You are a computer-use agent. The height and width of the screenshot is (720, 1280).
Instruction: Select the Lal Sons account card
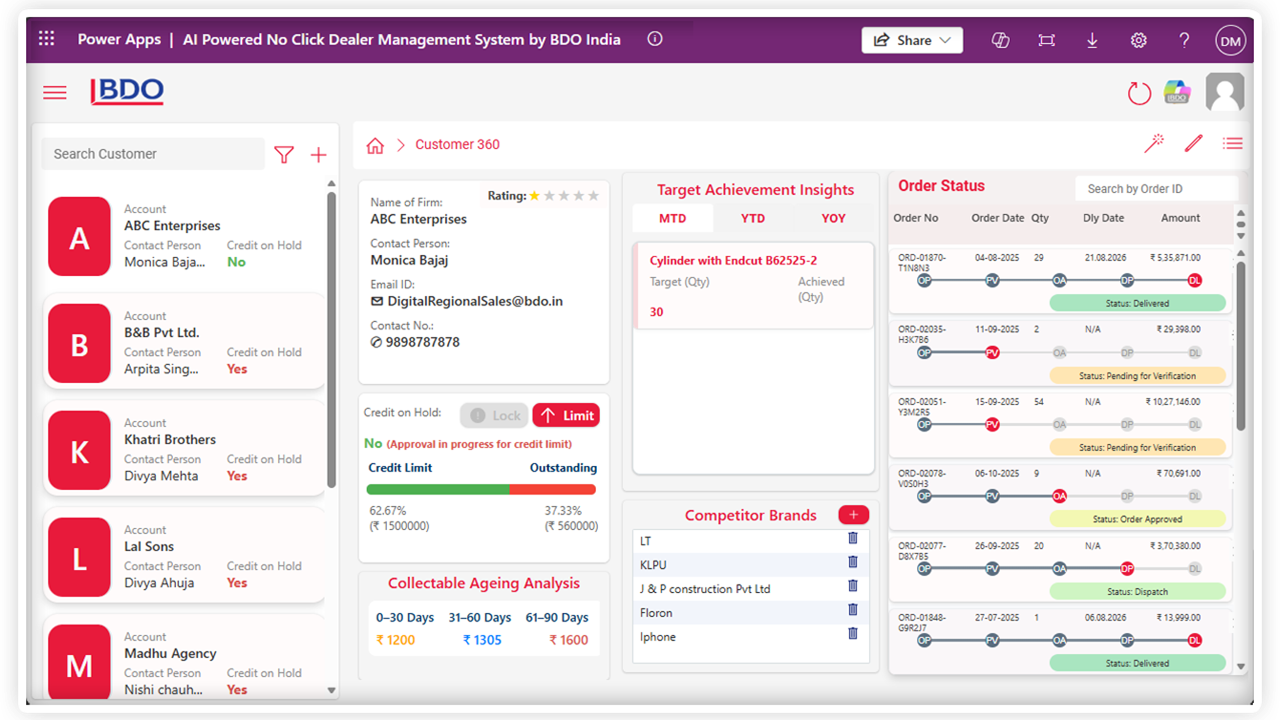186,556
